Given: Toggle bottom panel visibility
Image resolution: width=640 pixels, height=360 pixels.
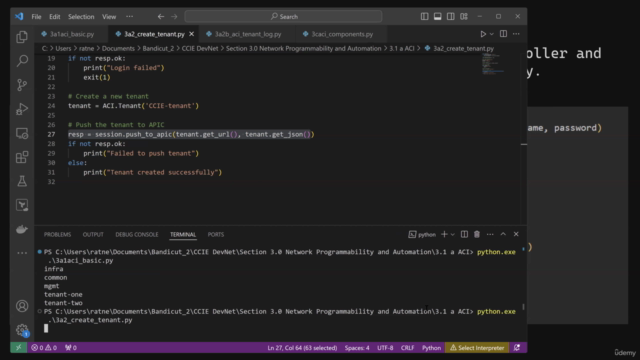Looking at the screenshot, I should click(x=438, y=16).
